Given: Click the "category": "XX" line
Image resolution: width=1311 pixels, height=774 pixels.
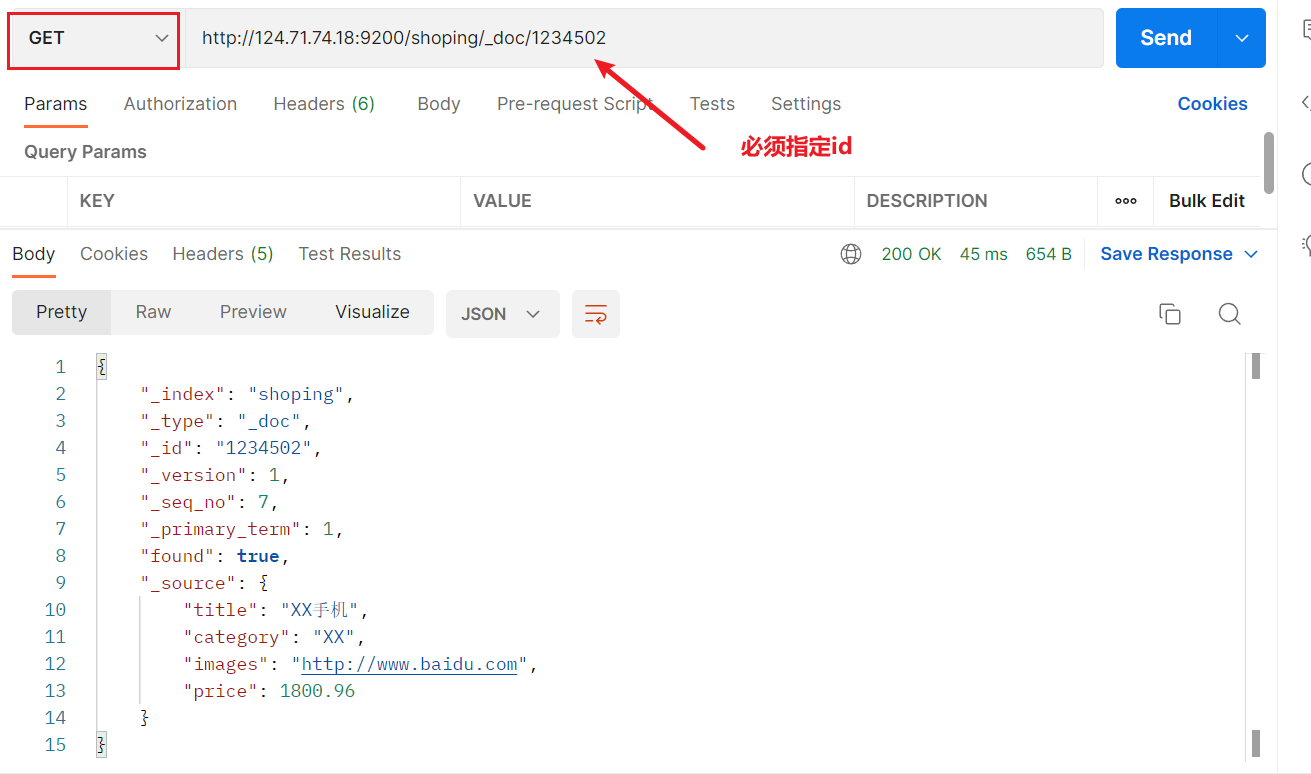Looking at the screenshot, I should (x=274, y=637).
